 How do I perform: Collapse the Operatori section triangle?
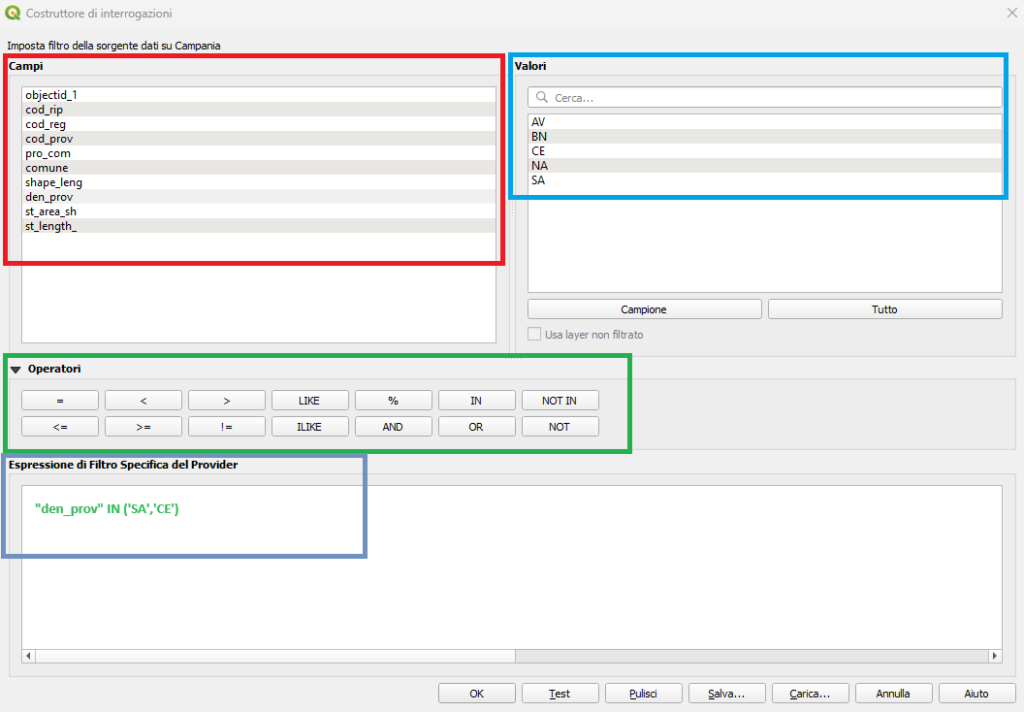click(x=16, y=369)
